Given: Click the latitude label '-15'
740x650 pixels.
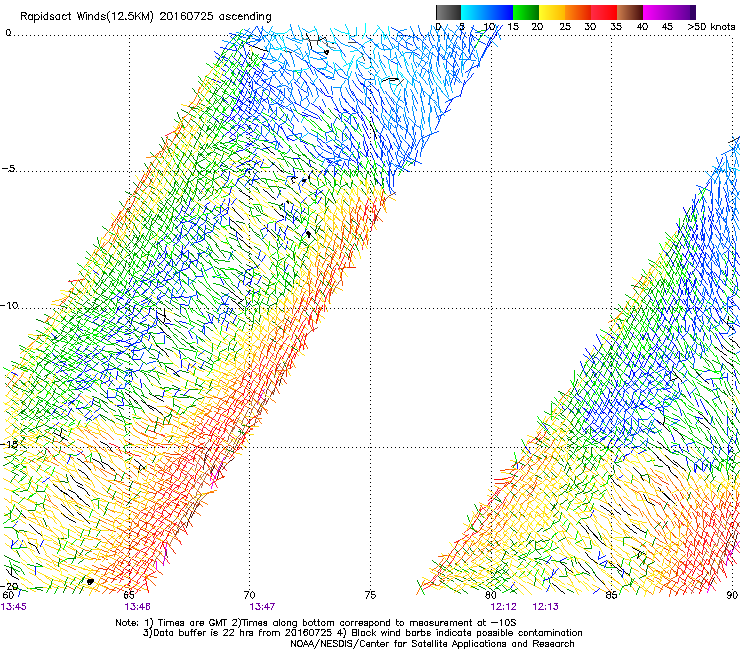Looking at the screenshot, I should [x=9, y=444].
